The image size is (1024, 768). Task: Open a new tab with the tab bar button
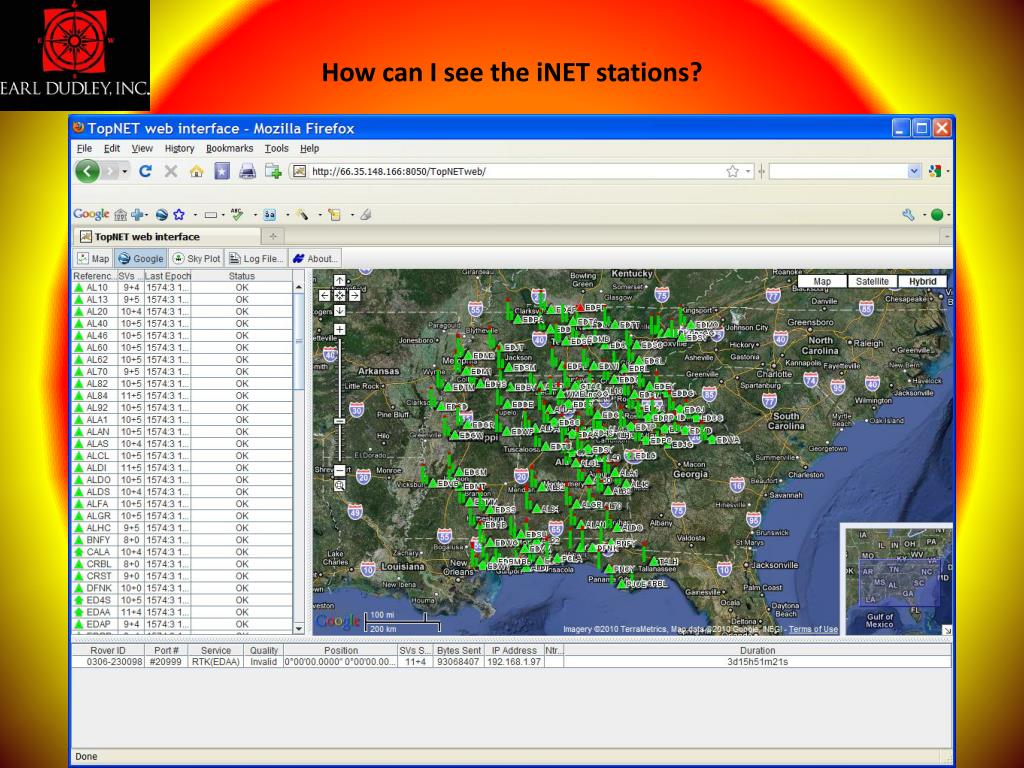coord(273,236)
